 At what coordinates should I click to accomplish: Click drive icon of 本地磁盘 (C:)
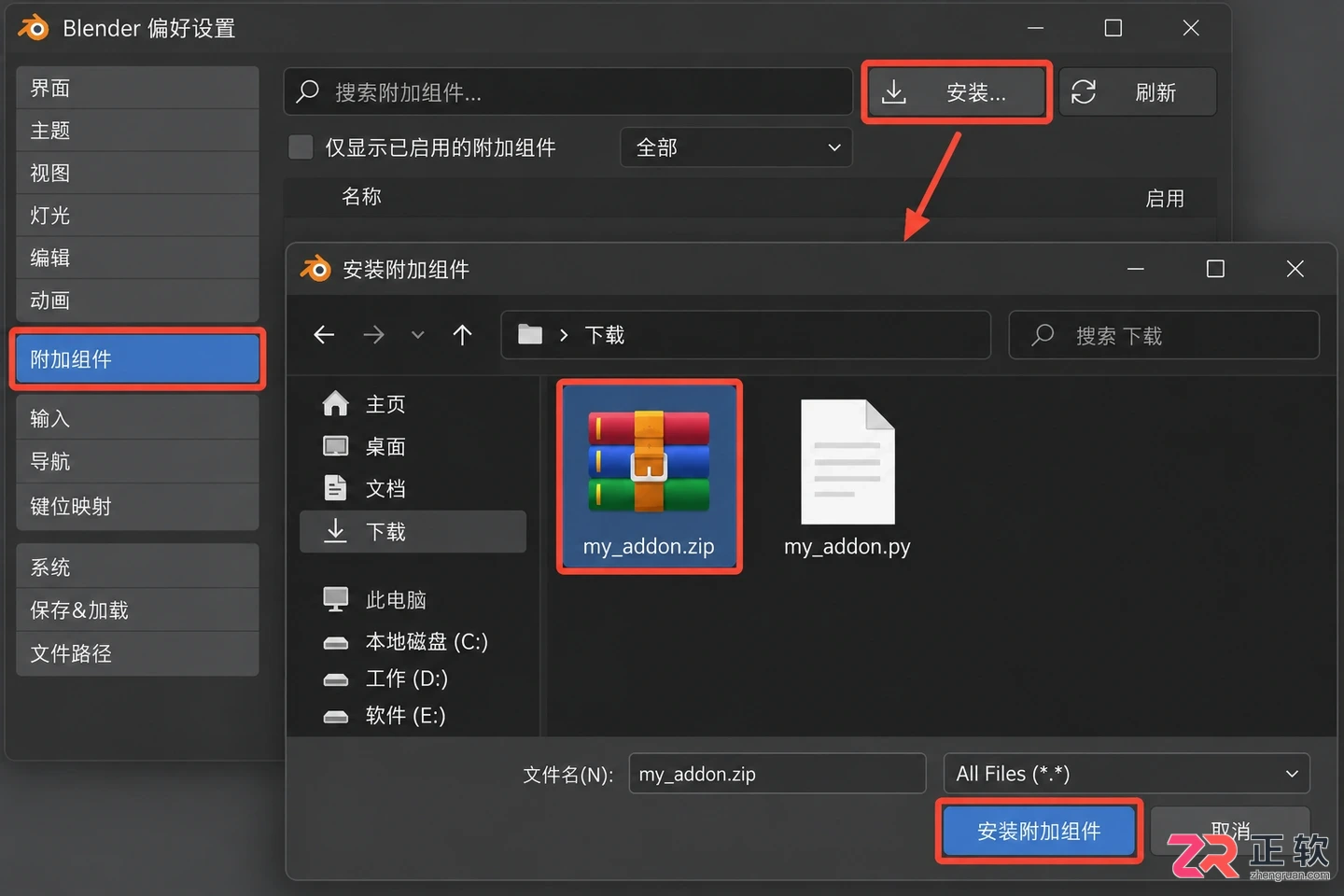335,642
